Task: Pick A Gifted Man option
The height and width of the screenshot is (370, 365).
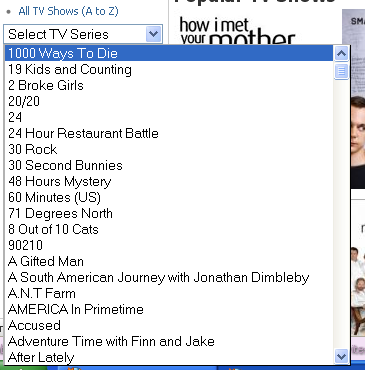Action: 169,261
